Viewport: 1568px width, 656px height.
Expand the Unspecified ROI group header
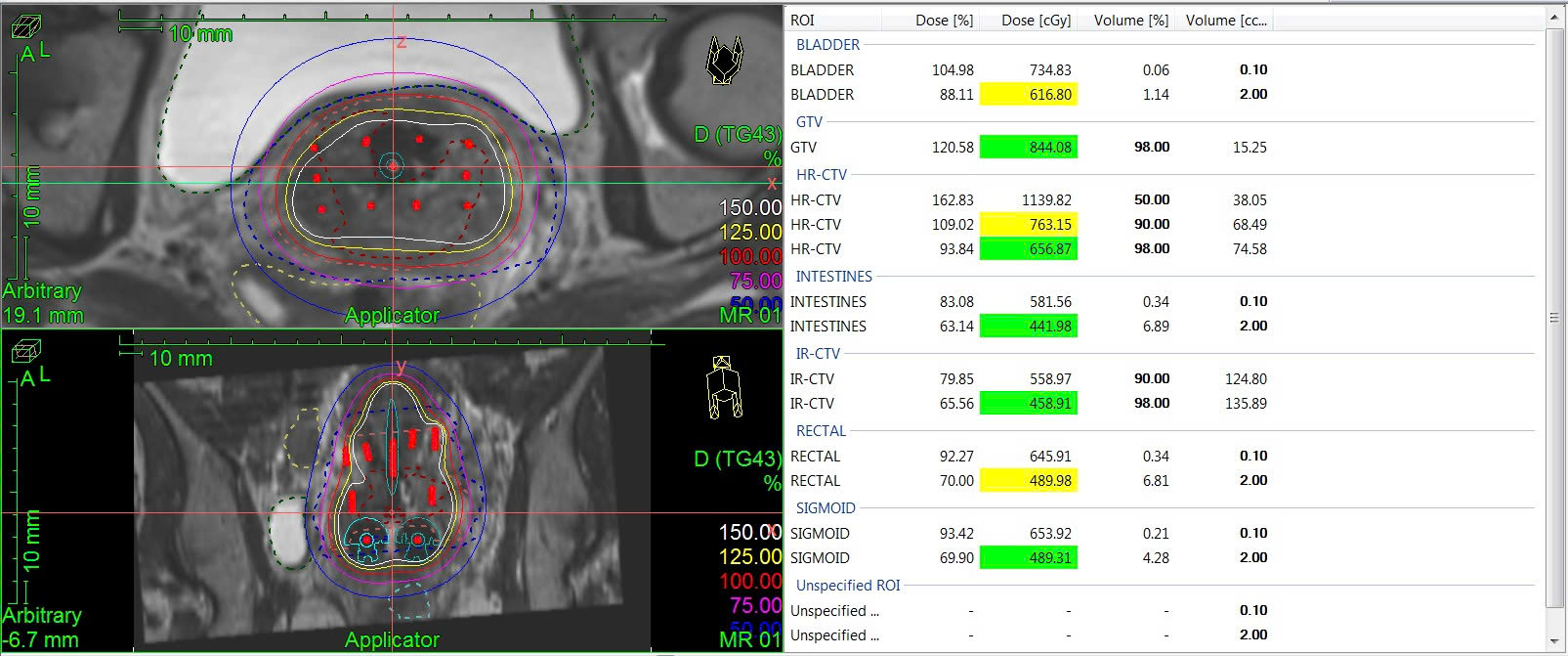point(847,586)
